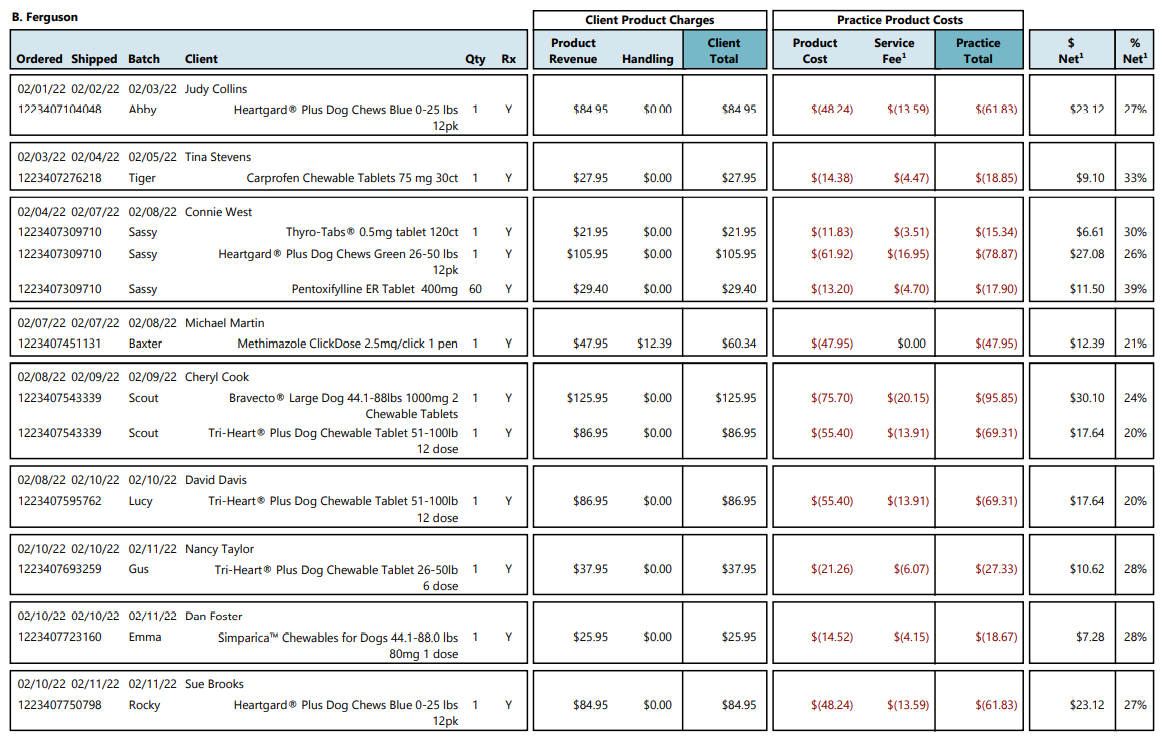Select pet name Gus
The image size is (1163, 739).
point(139,569)
